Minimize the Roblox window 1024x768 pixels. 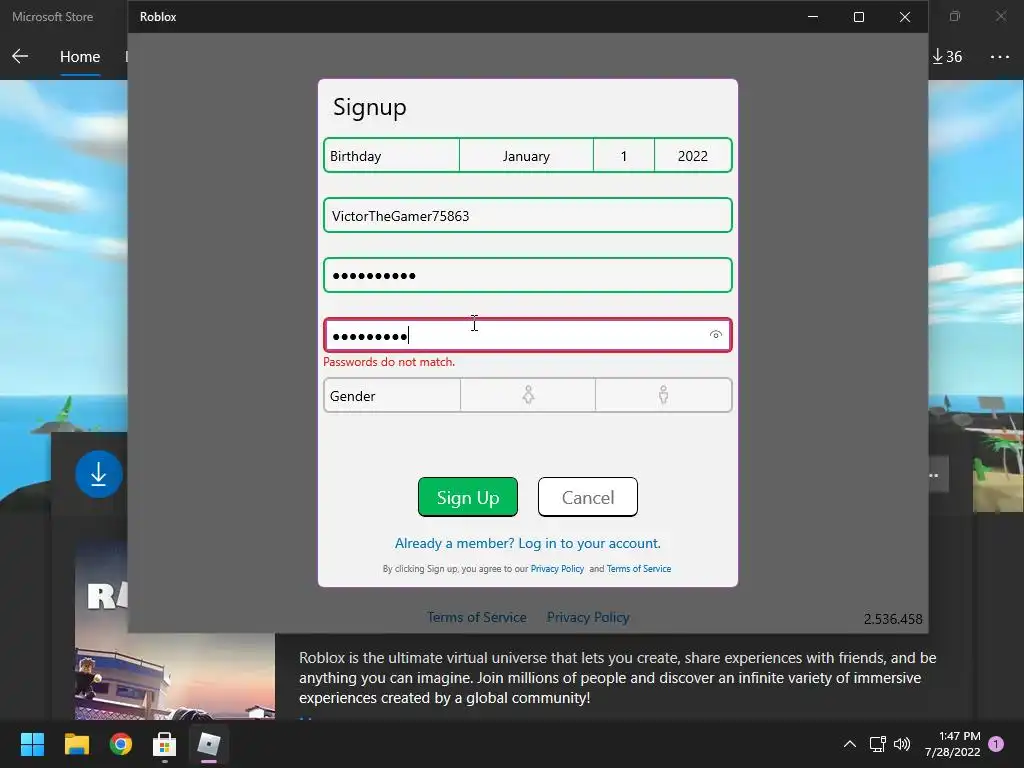tap(813, 17)
